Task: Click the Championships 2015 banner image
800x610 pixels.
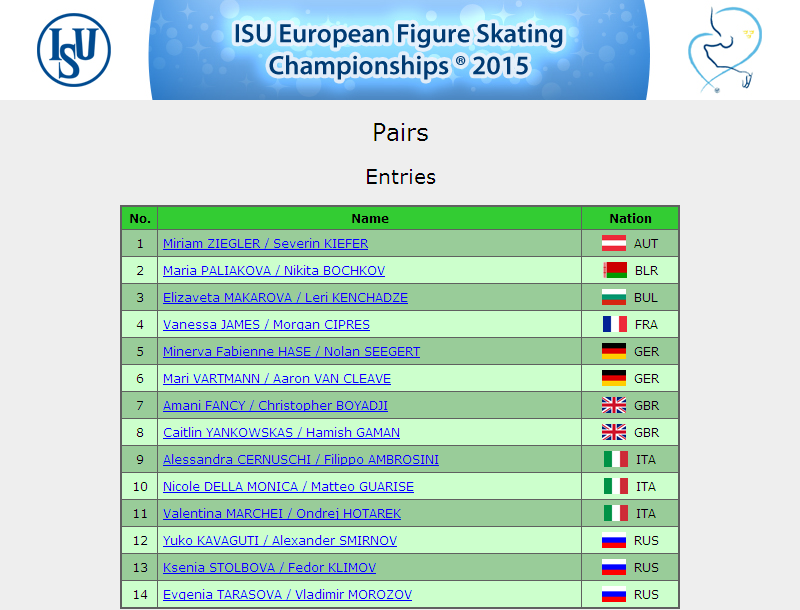Action: coord(399,49)
